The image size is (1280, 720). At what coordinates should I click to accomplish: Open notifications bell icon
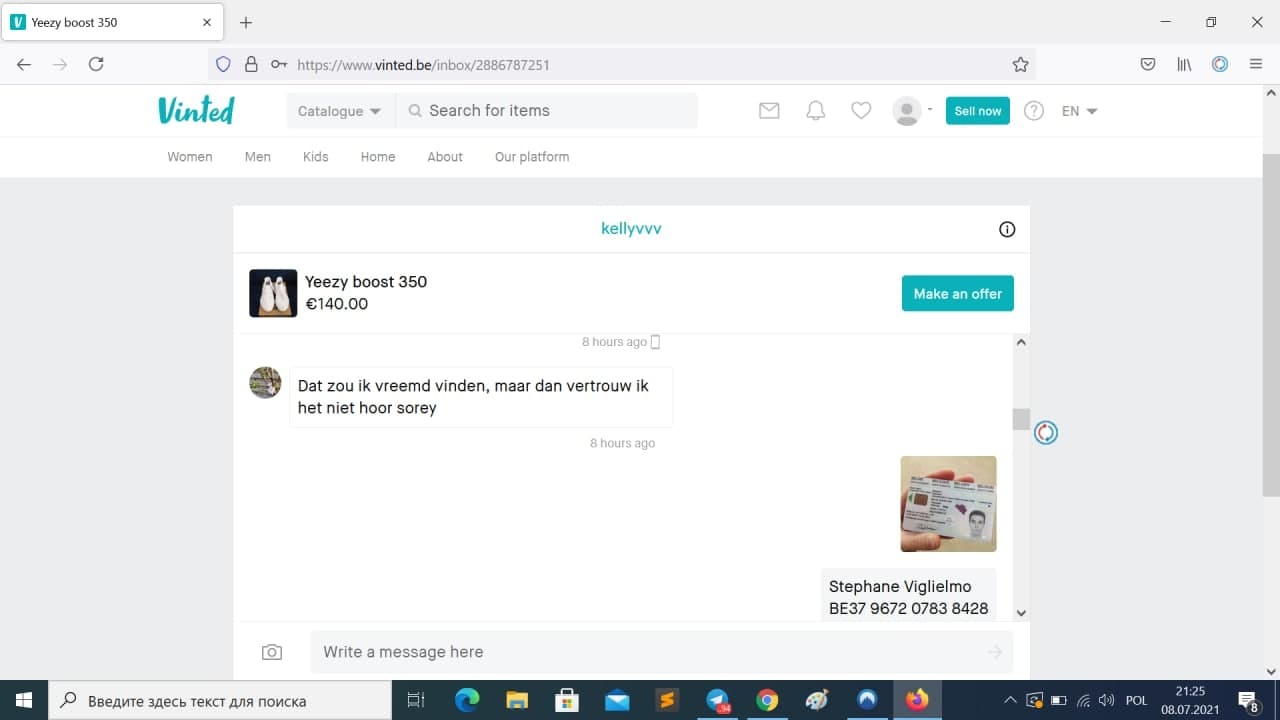tap(816, 111)
